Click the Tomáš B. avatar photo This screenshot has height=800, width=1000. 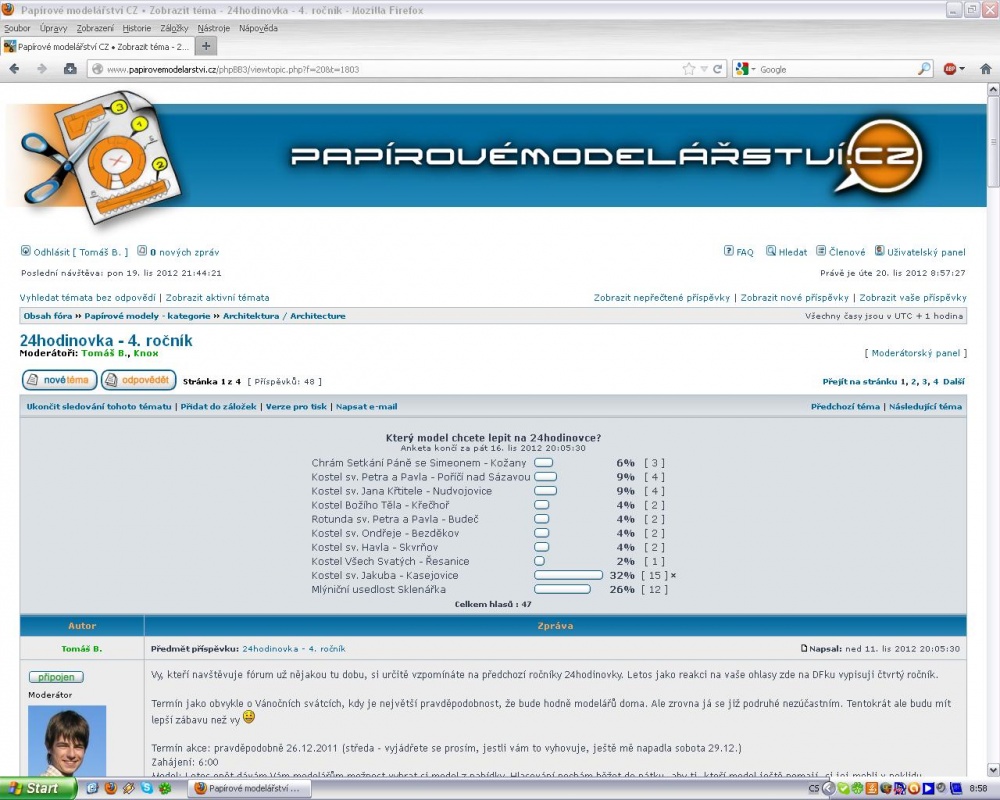(67, 741)
